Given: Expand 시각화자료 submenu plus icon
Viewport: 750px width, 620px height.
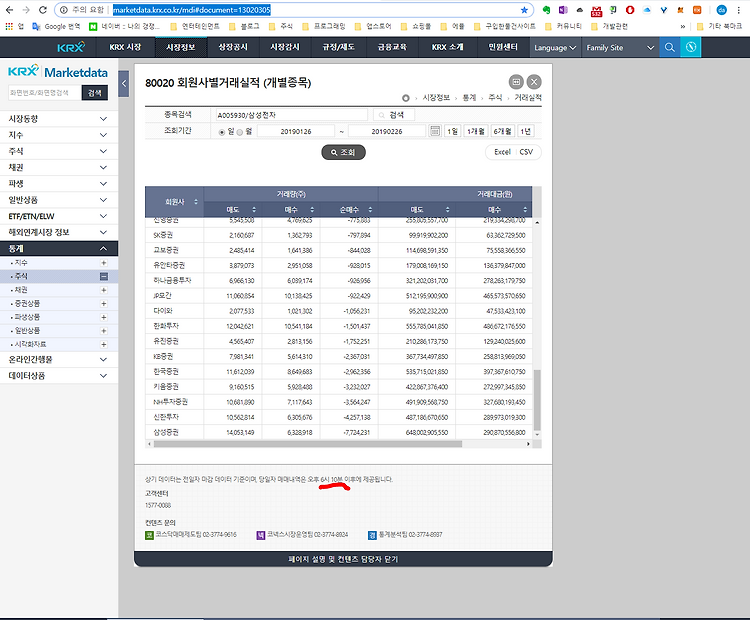Looking at the screenshot, I should click(103, 344).
